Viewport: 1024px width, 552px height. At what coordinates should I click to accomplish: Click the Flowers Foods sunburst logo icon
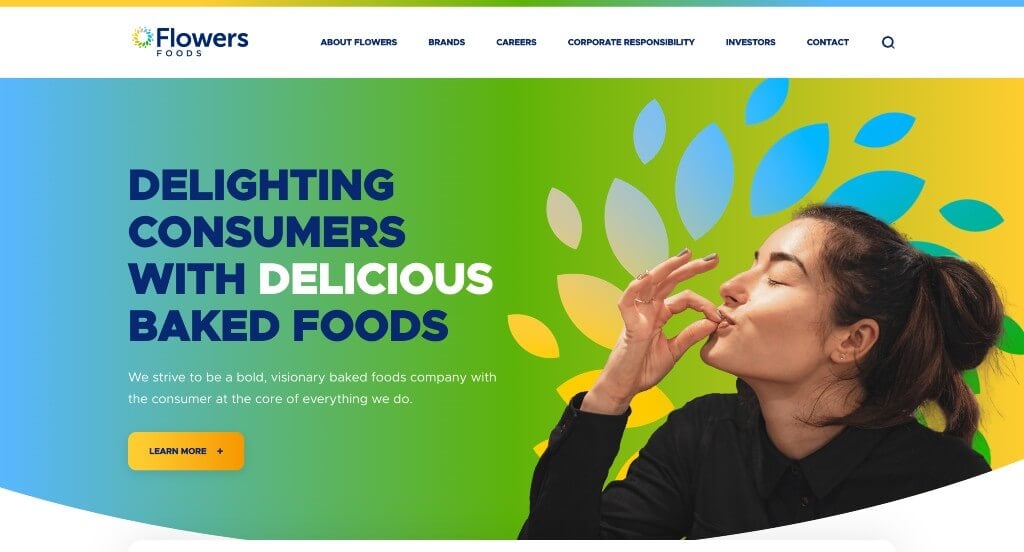[142, 38]
